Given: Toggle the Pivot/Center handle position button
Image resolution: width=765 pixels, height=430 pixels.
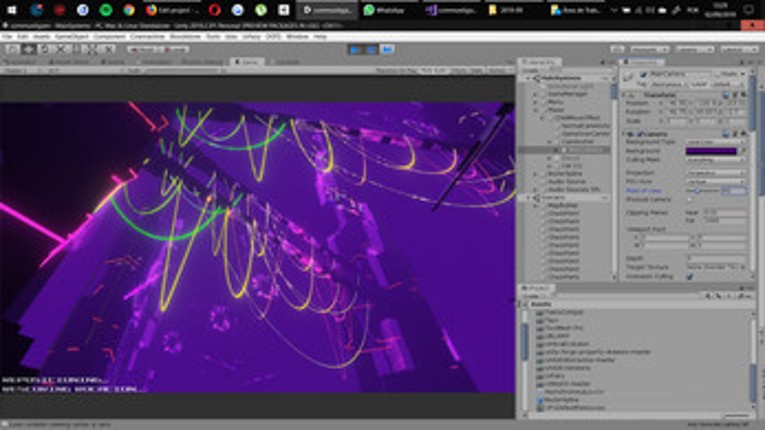Looking at the screenshot, I should [x=142, y=49].
